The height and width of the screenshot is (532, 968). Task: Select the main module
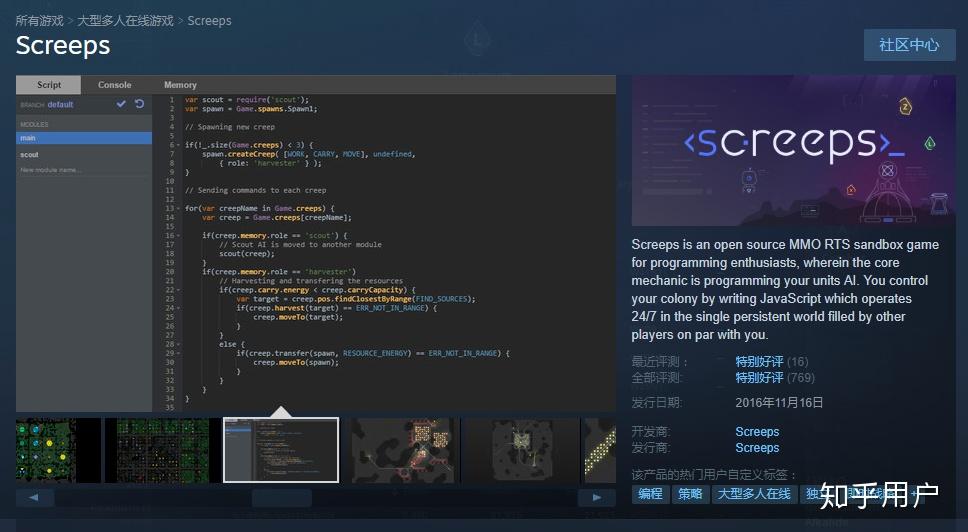click(84, 138)
